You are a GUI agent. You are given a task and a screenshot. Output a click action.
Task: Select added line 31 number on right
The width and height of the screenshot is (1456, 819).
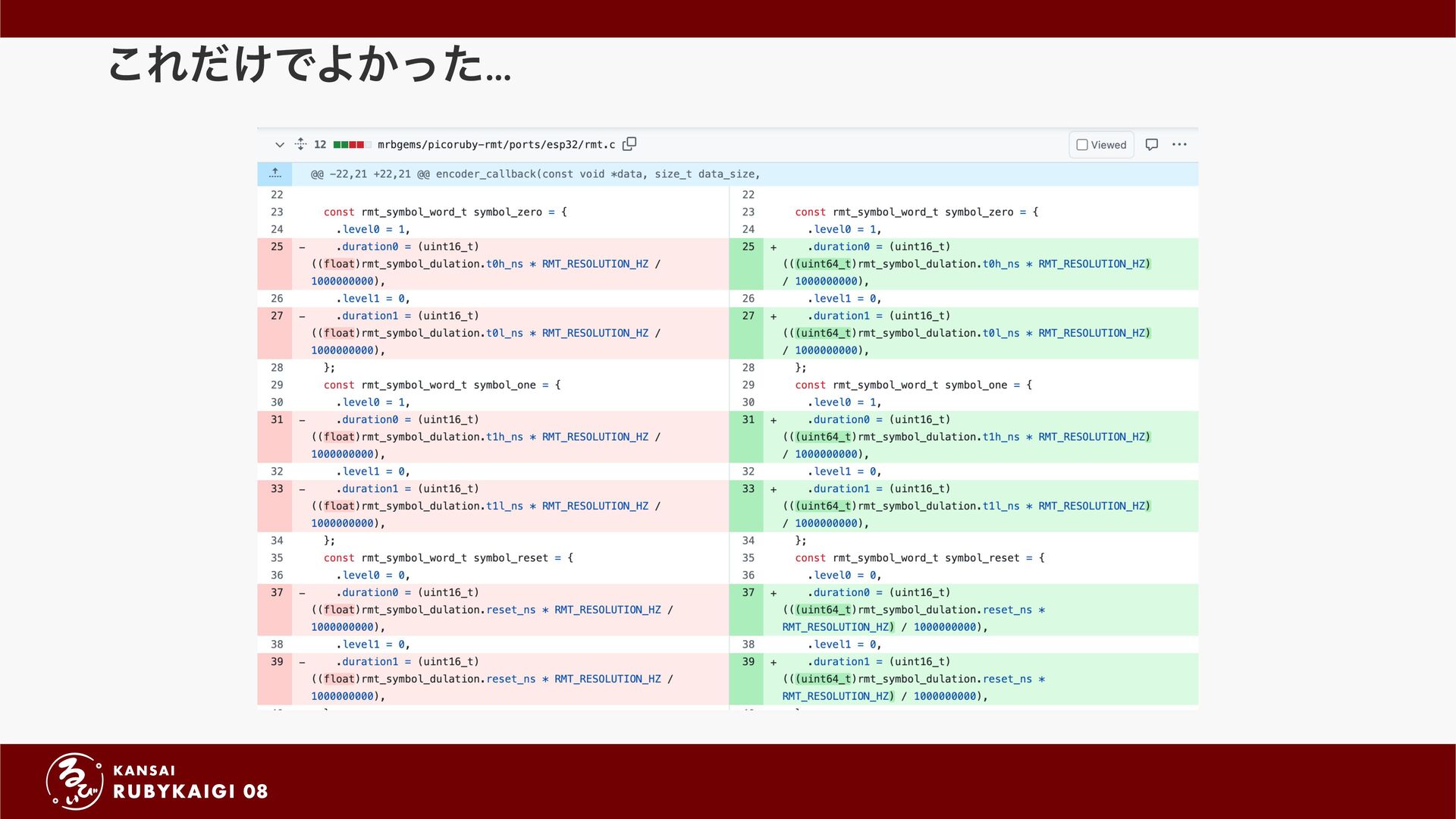tap(748, 419)
